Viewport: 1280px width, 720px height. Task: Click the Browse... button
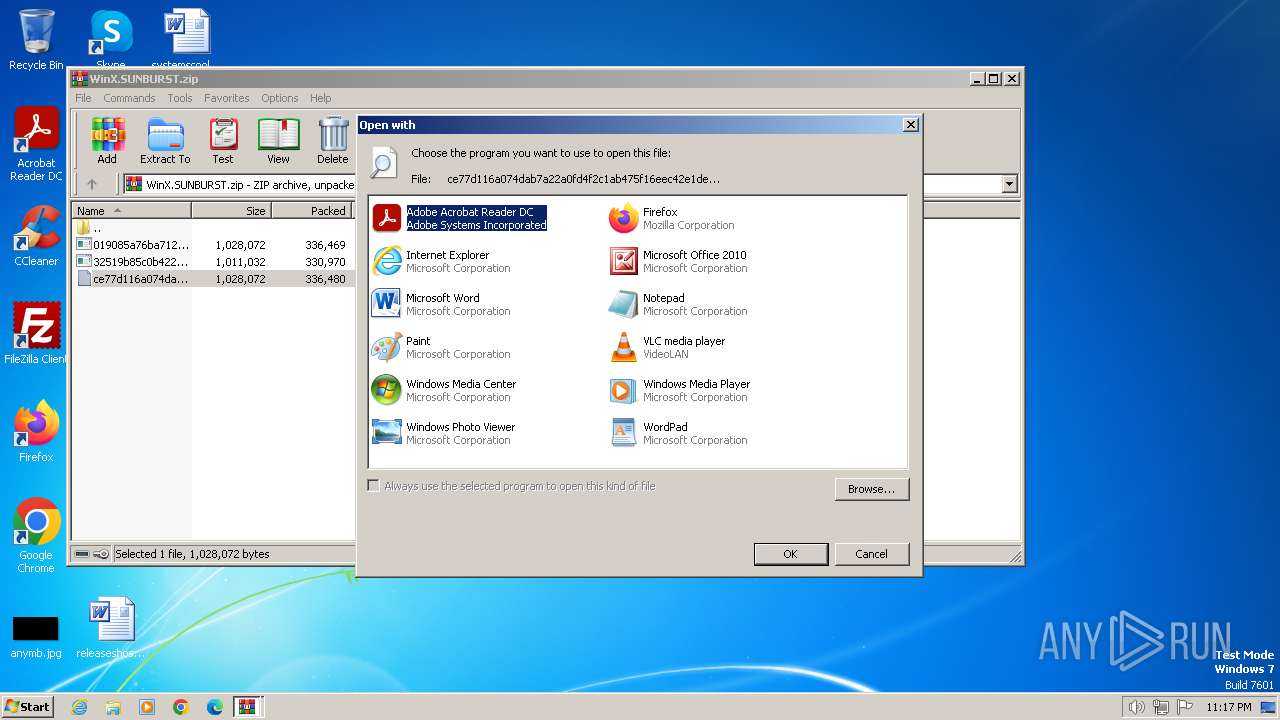(871, 489)
